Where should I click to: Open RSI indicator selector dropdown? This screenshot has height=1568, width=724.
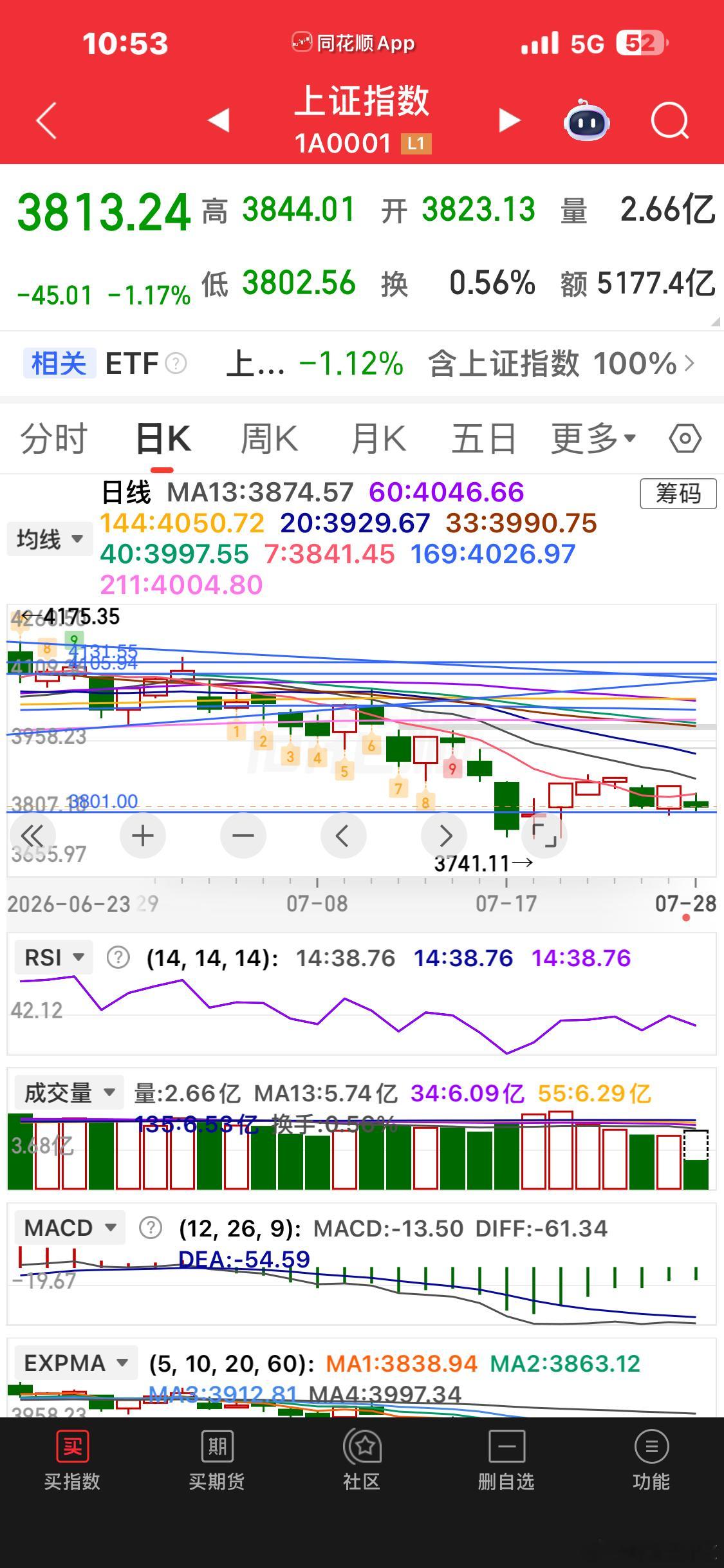54,957
